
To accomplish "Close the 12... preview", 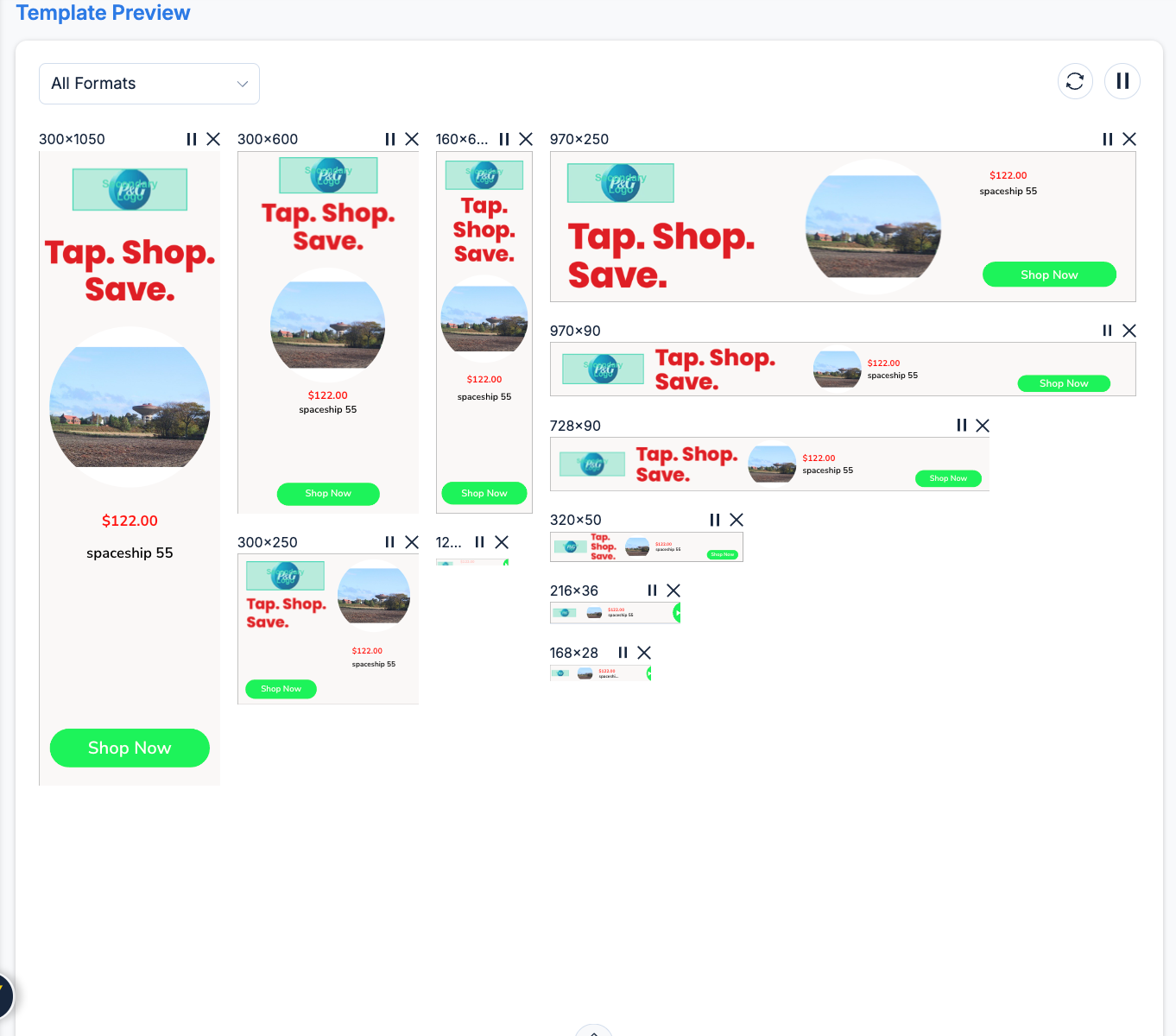I will click(x=502, y=542).
